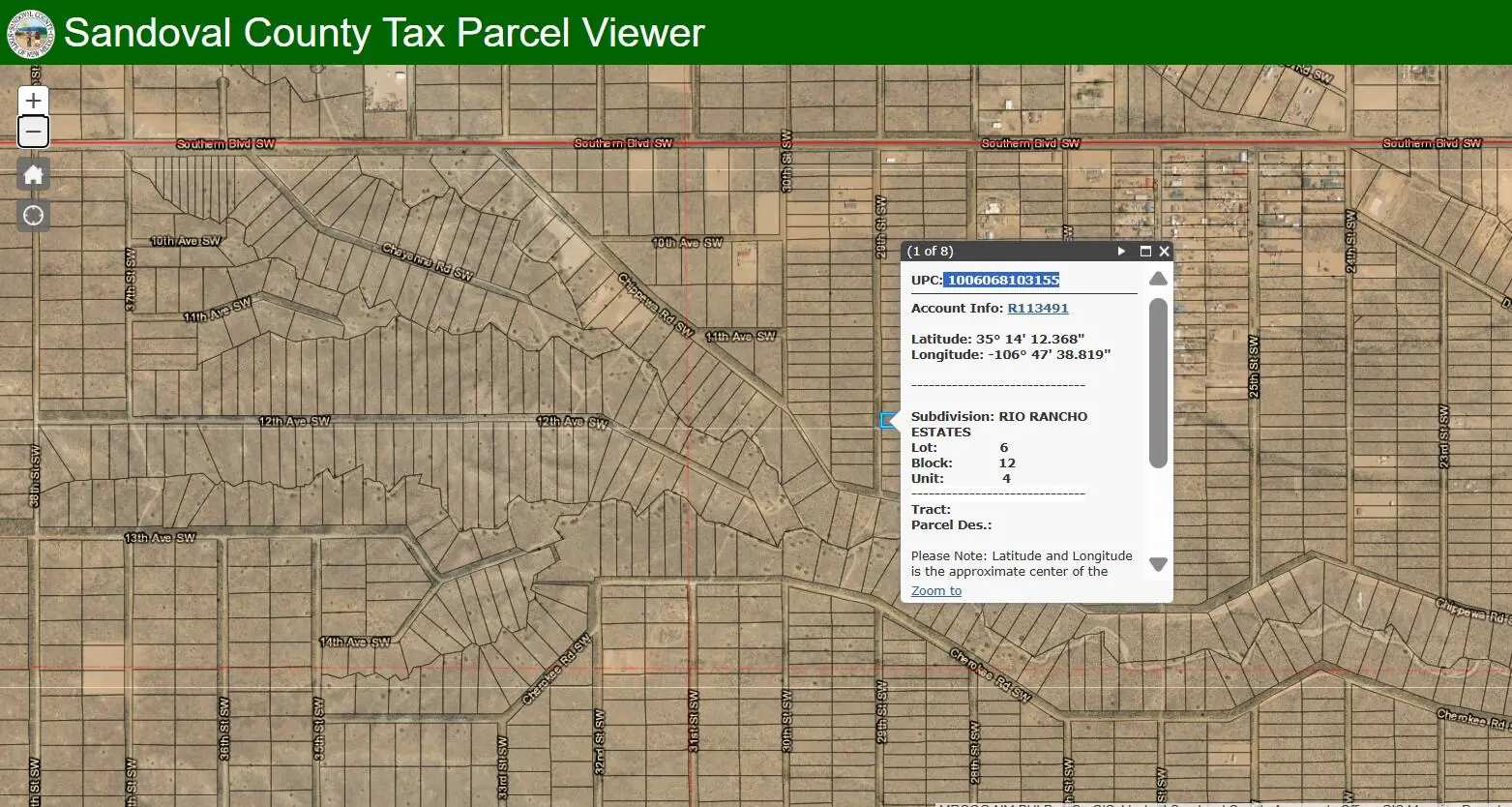The width and height of the screenshot is (1512, 807).
Task: Click the 14th Ave SW street label
Action: pyautogui.click(x=355, y=643)
